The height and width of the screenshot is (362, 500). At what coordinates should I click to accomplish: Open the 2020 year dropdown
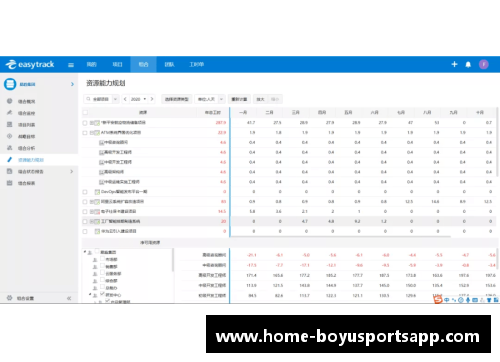click(138, 99)
